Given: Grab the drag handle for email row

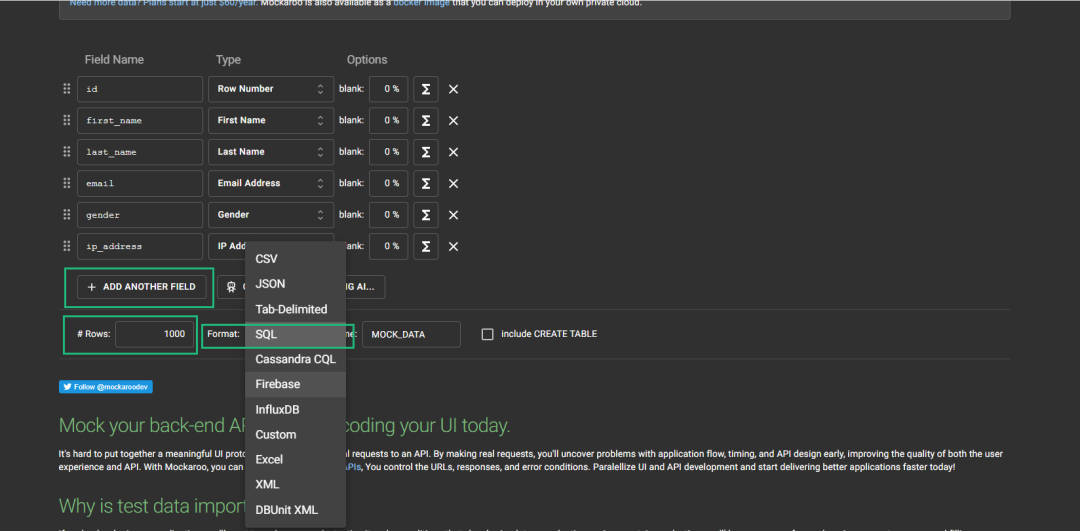Looking at the screenshot, I should tap(67, 183).
